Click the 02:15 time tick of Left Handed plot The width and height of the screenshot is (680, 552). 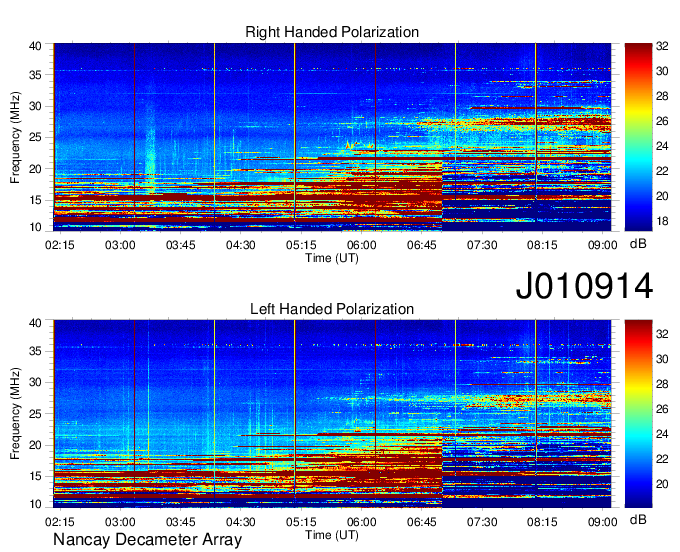(x=60, y=522)
